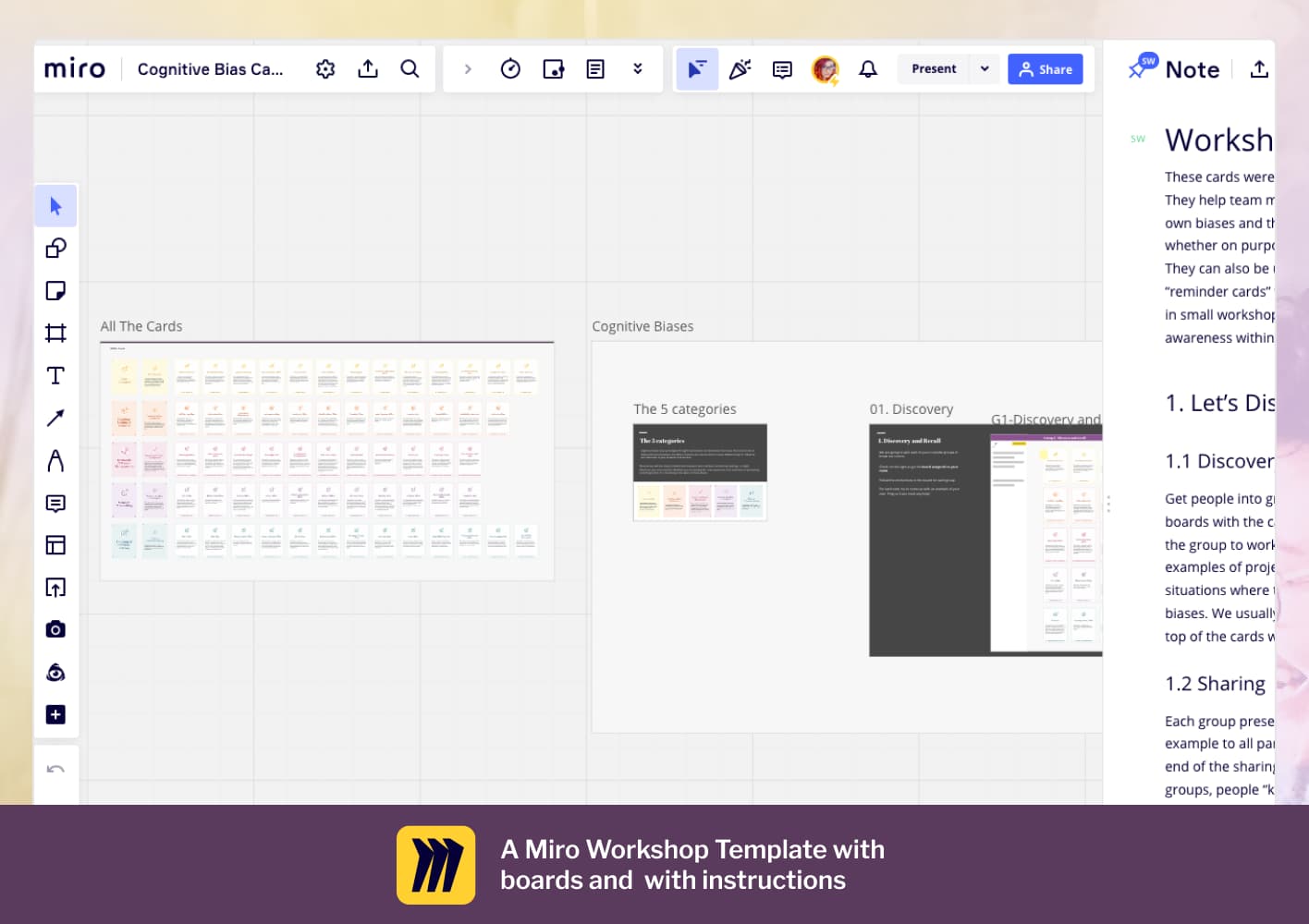1309x924 pixels.
Task: Click the 1.2 Sharing heading in note
Action: [1215, 684]
